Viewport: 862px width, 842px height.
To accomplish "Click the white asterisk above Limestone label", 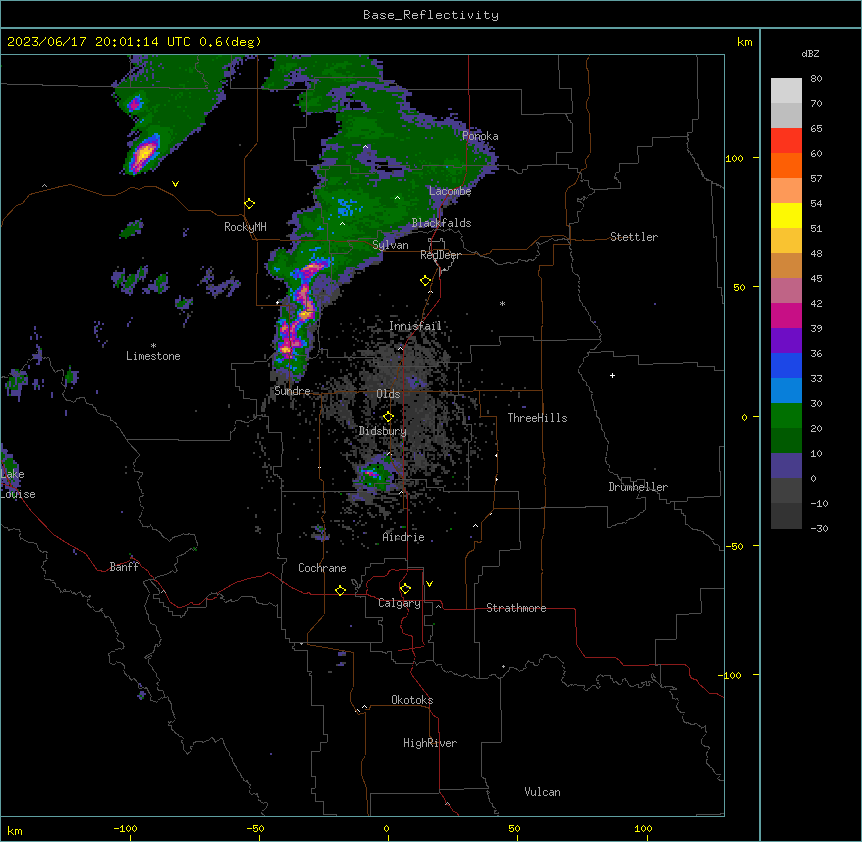I will click(153, 346).
